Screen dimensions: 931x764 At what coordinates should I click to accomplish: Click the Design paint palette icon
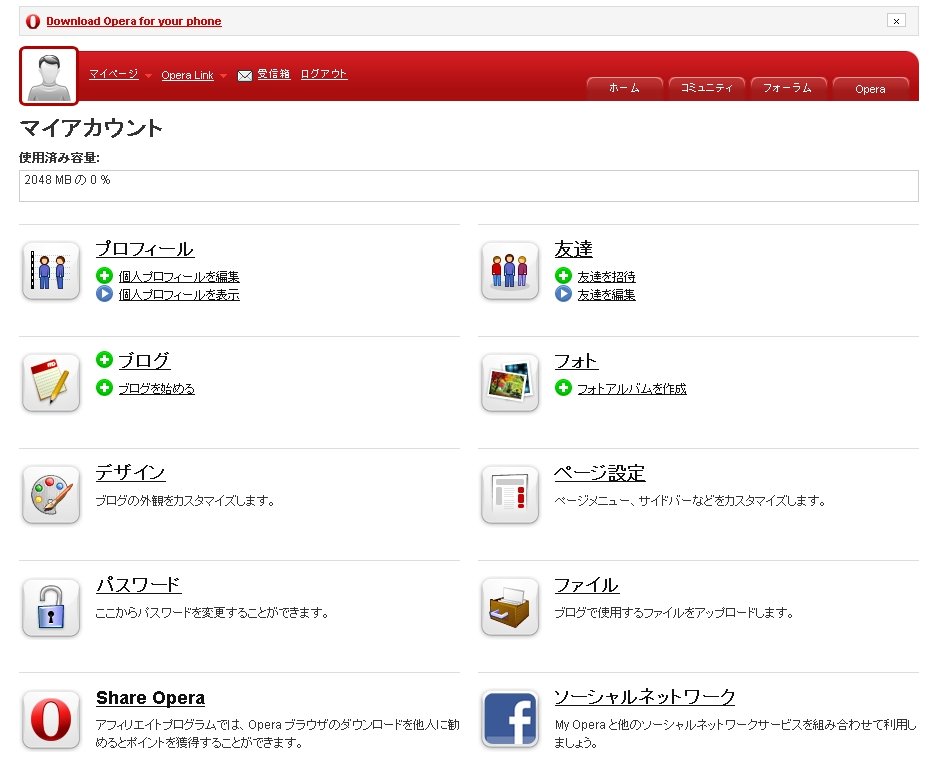tap(50, 495)
